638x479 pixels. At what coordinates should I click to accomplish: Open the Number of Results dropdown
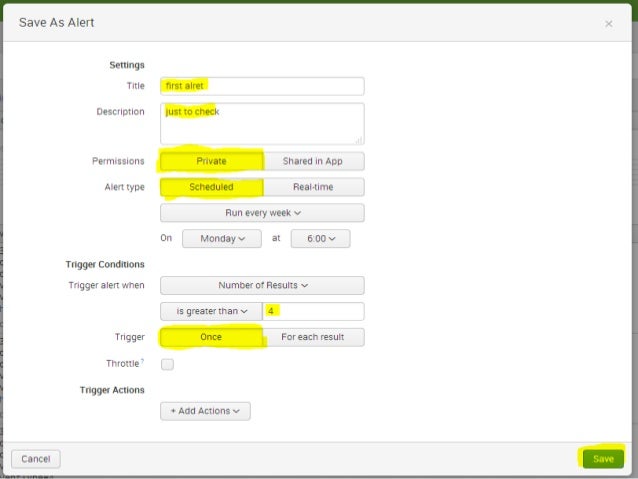coord(262,285)
